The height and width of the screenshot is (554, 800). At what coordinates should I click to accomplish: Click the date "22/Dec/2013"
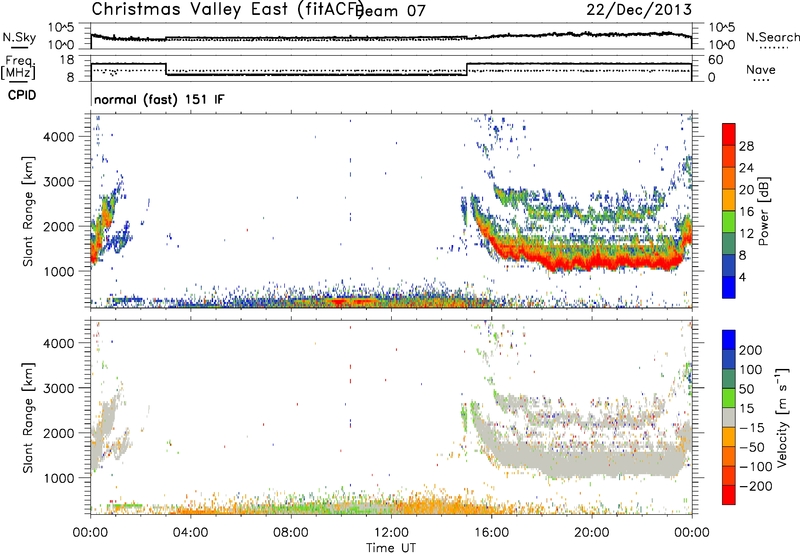tap(639, 10)
